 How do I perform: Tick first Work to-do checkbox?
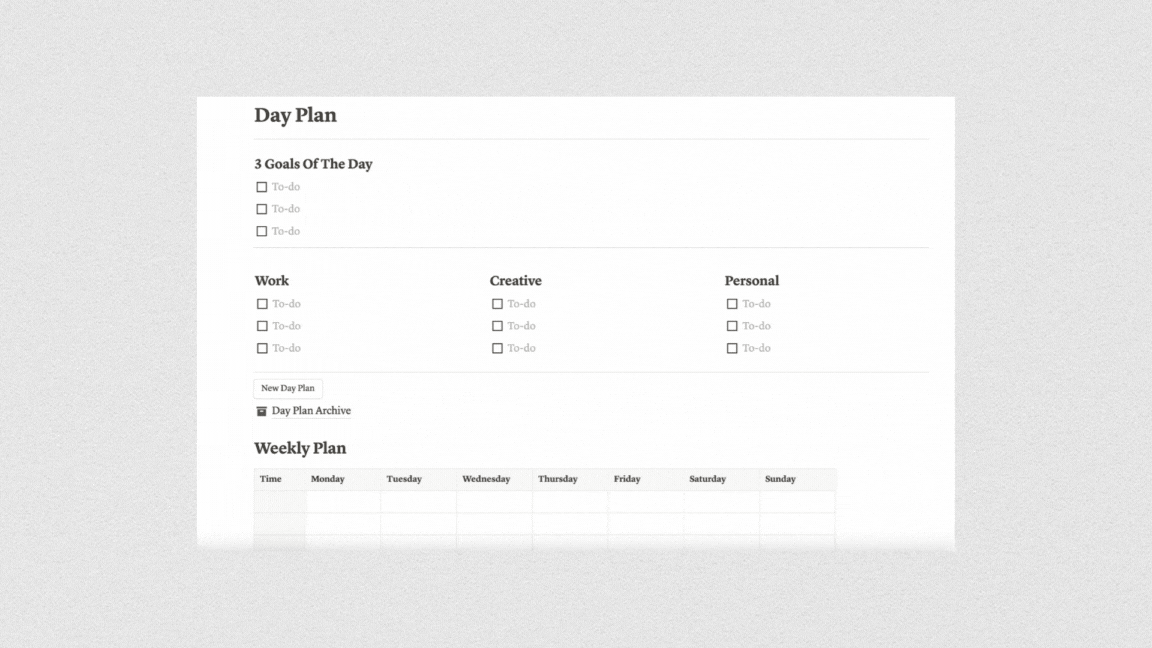(262, 304)
